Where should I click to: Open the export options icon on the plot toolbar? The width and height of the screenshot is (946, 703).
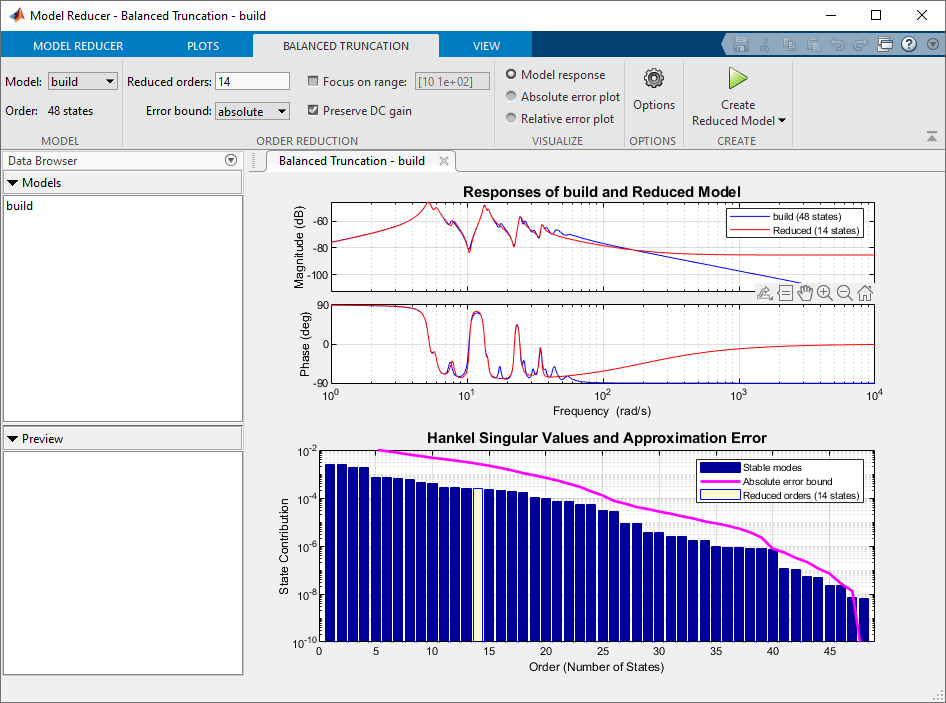click(x=765, y=292)
